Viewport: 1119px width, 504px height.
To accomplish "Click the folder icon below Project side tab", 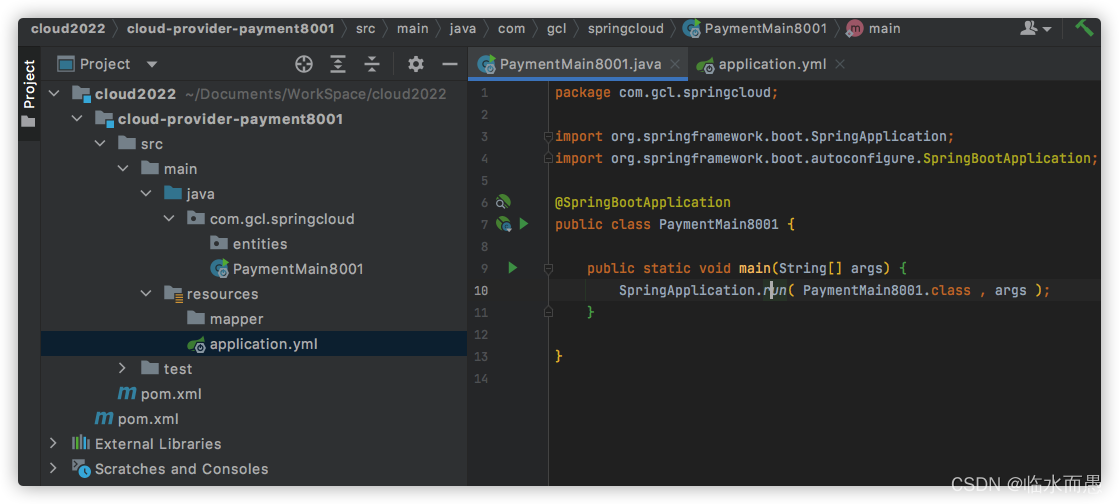I will coord(29,122).
